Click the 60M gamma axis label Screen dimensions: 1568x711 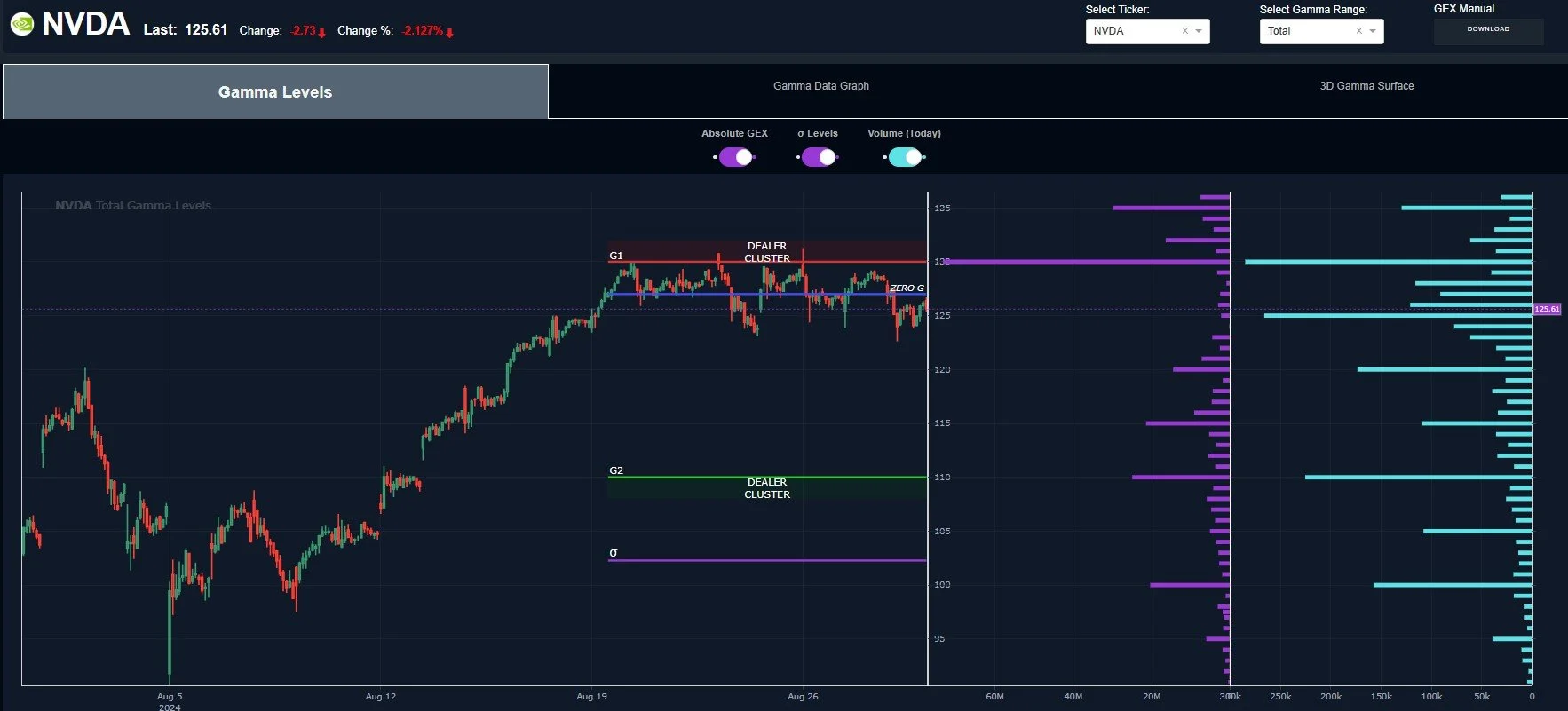click(x=995, y=697)
